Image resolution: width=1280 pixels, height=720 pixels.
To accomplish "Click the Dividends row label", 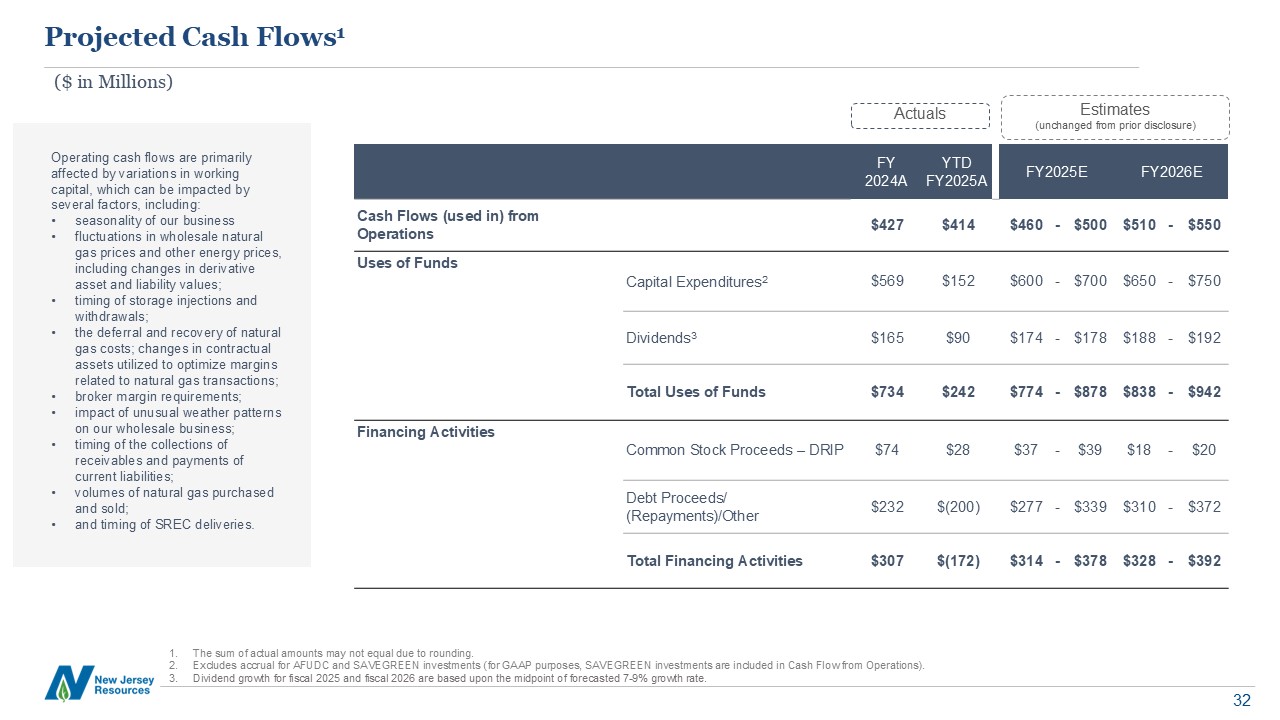I will pos(661,338).
